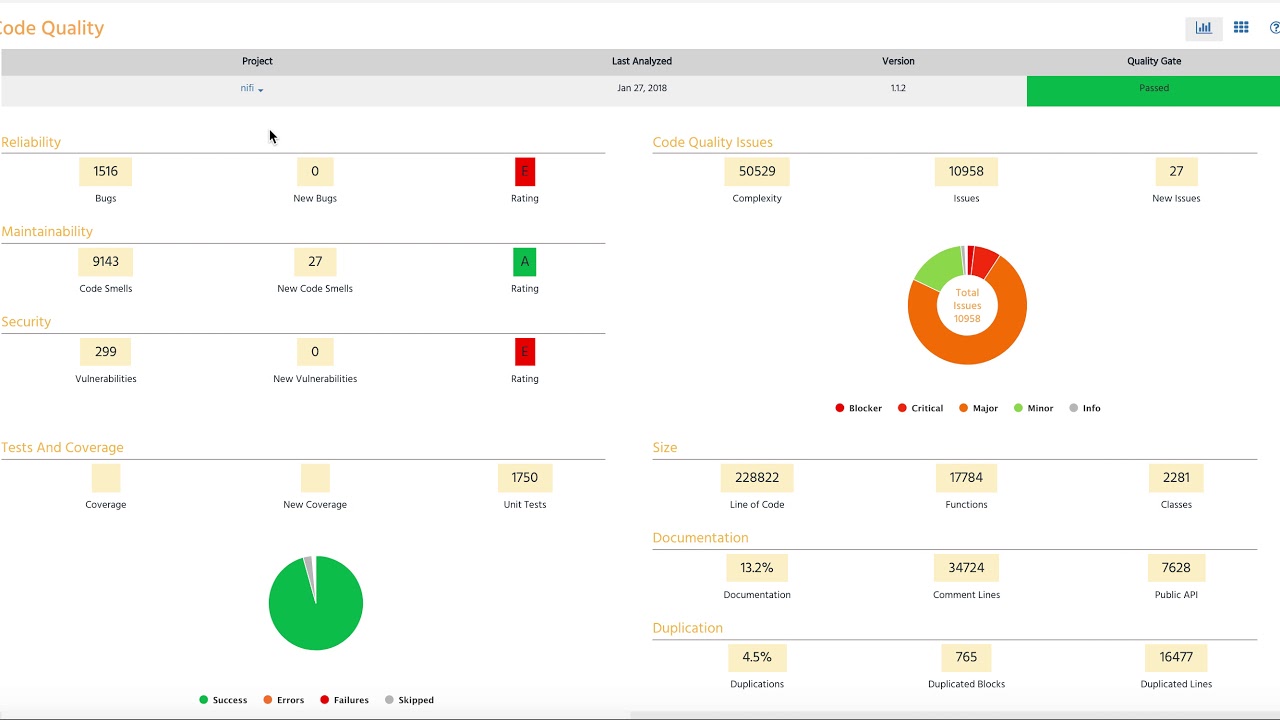The height and width of the screenshot is (720, 1280).
Task: Expand the nifi project dropdown
Action: [252, 89]
